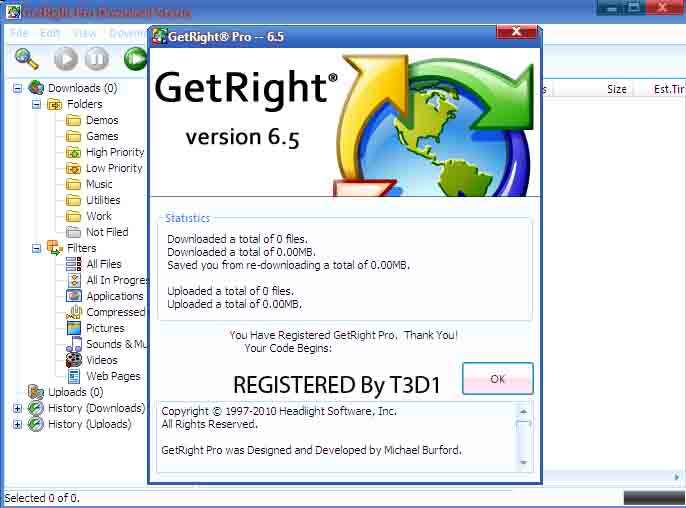686x508 pixels.
Task: Select the Videos filter label
Action: pos(102,360)
